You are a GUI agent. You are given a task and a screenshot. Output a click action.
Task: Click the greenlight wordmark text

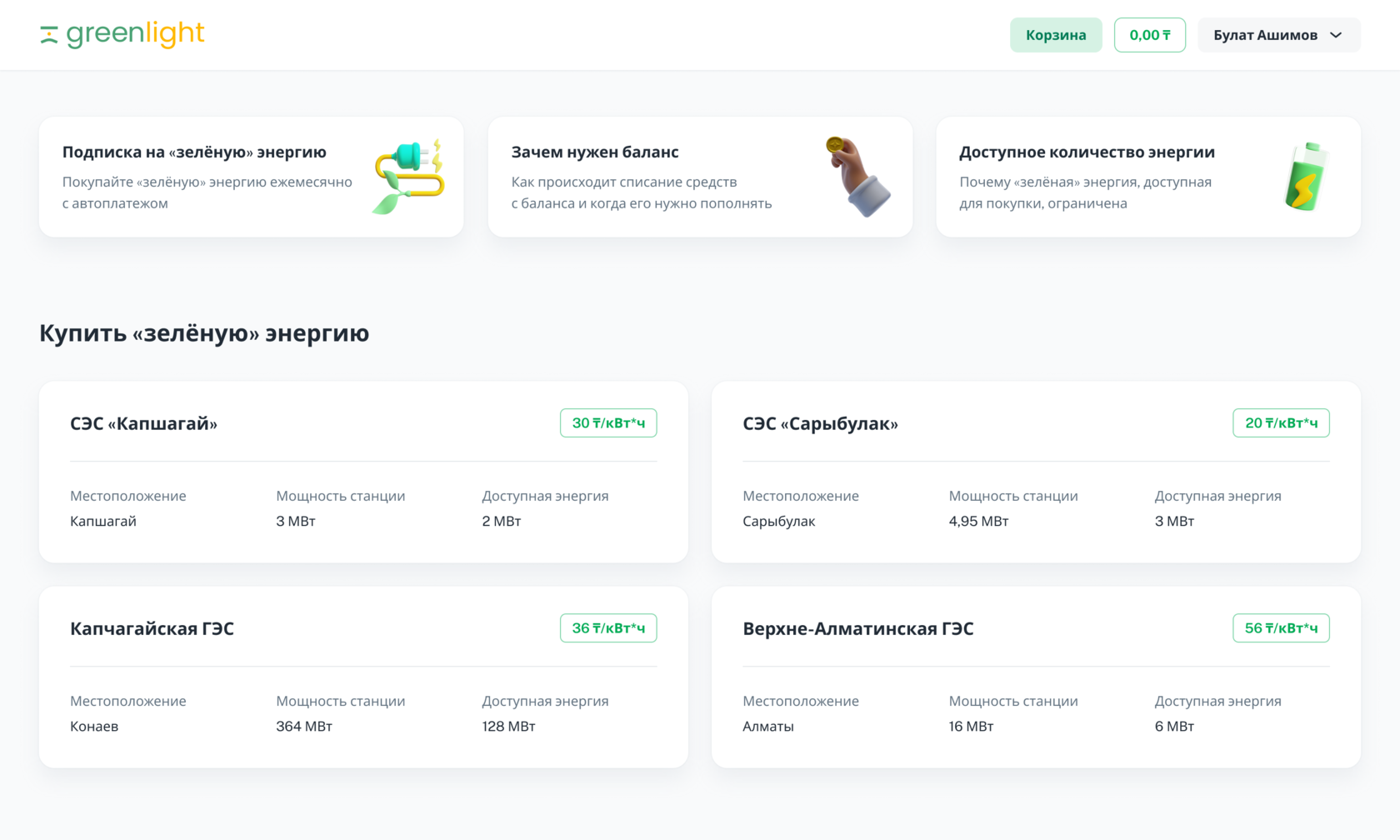(x=135, y=34)
